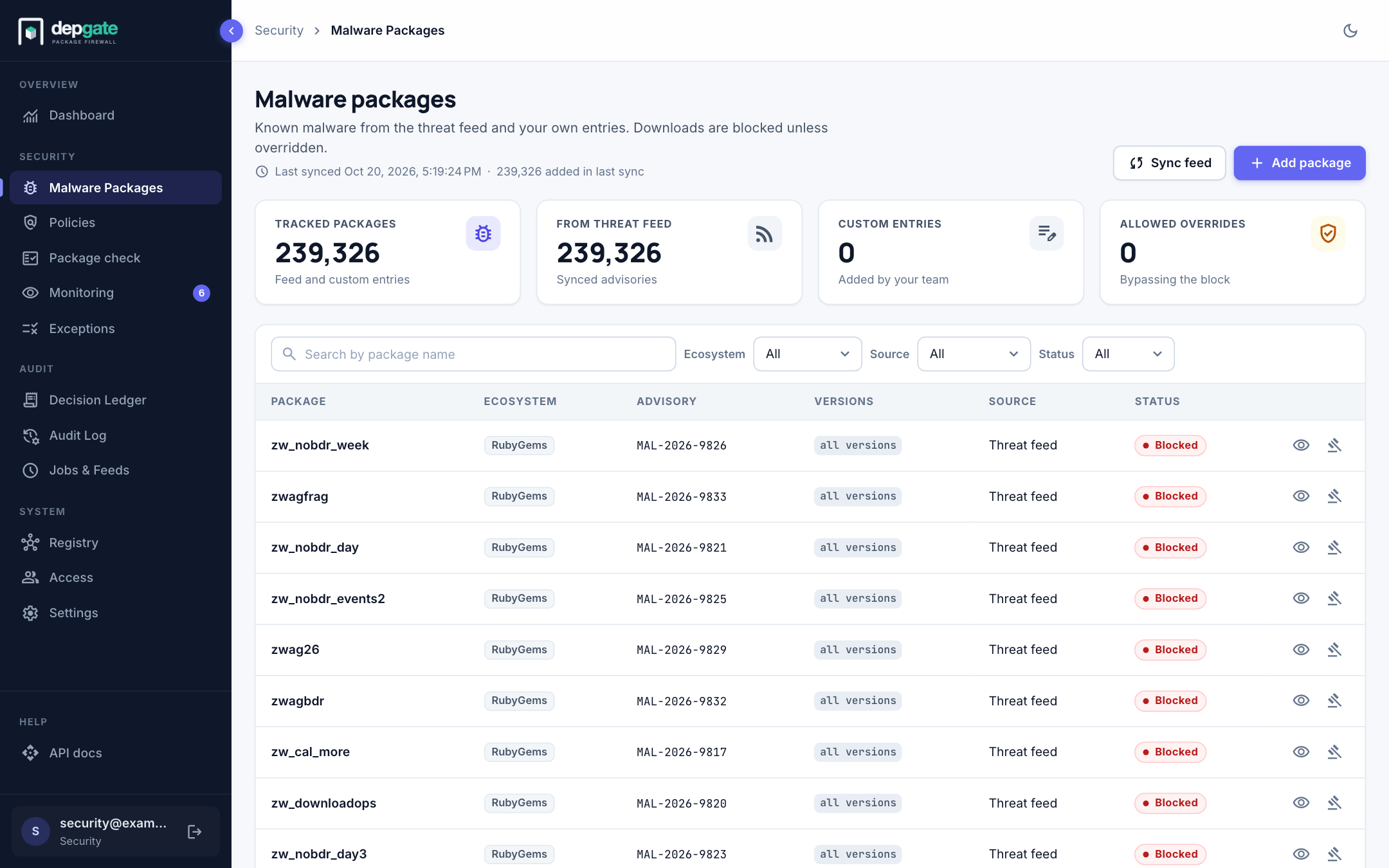Screen dimensions: 1389x868
Task: Open Monitoring with 6 badge
Action: [x=116, y=293]
